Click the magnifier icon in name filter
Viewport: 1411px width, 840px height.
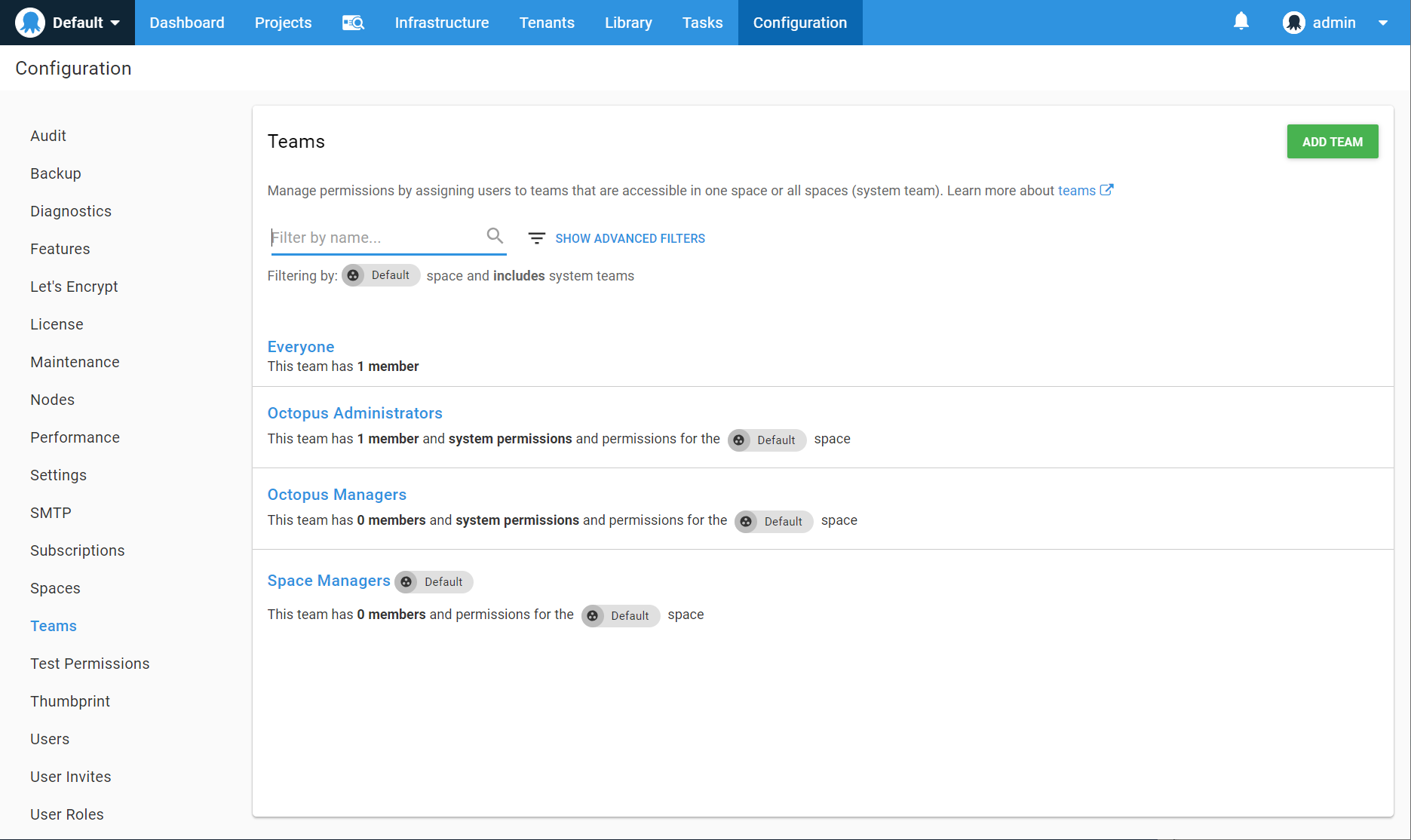[495, 236]
